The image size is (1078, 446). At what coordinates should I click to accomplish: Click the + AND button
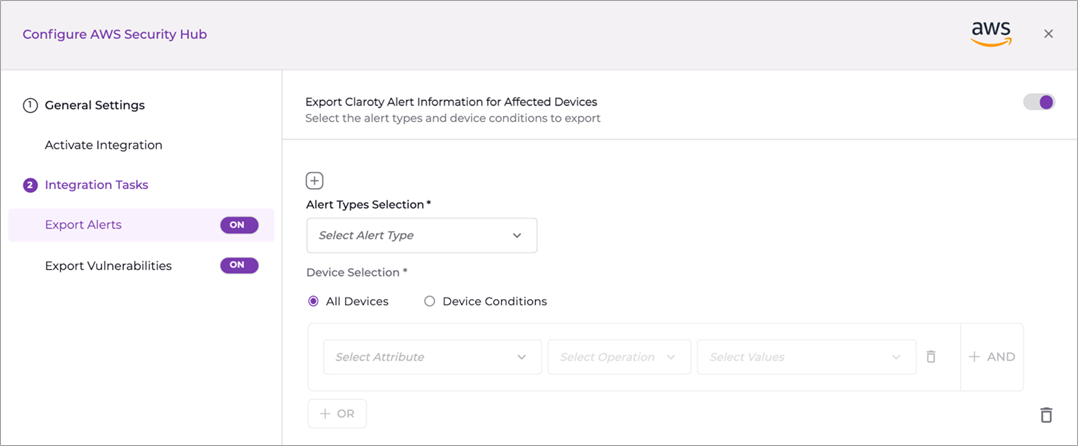tap(992, 357)
